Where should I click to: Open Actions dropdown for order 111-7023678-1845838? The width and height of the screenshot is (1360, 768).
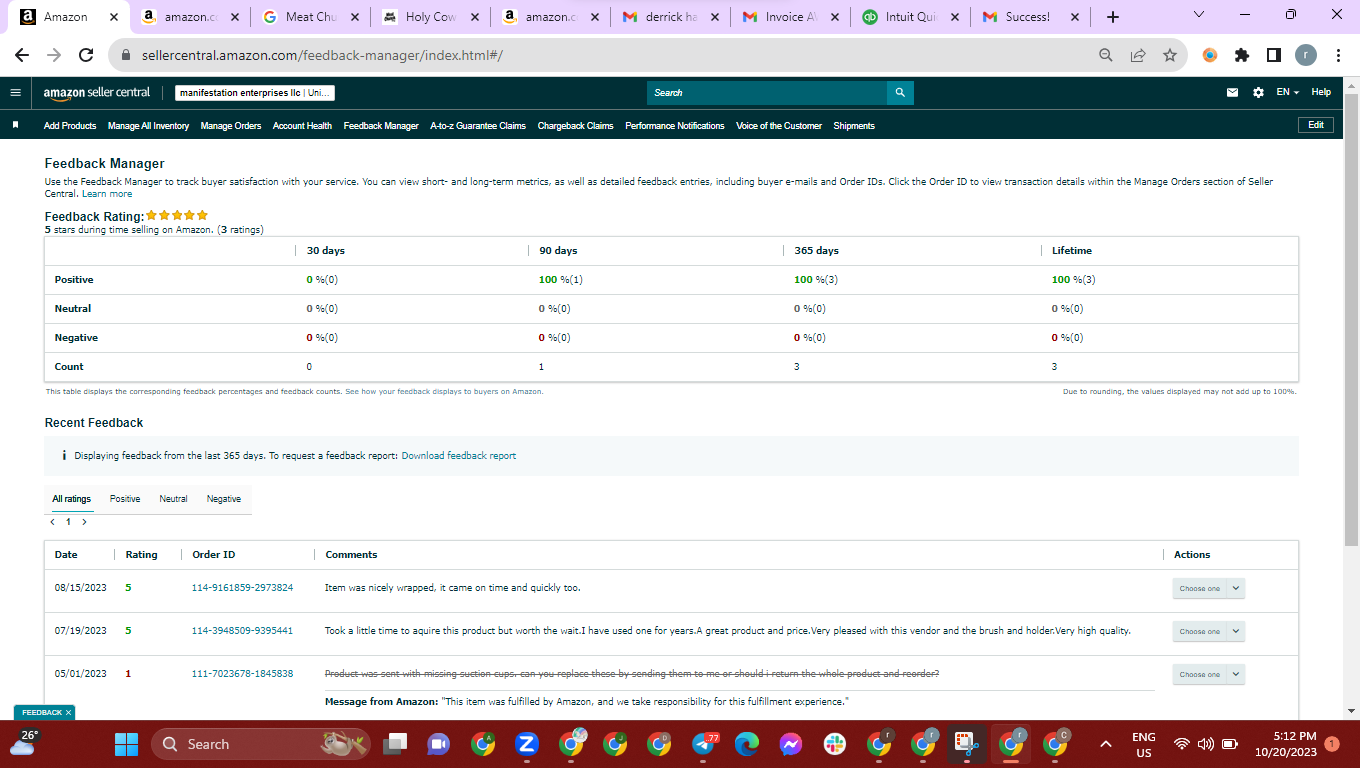click(x=1208, y=674)
